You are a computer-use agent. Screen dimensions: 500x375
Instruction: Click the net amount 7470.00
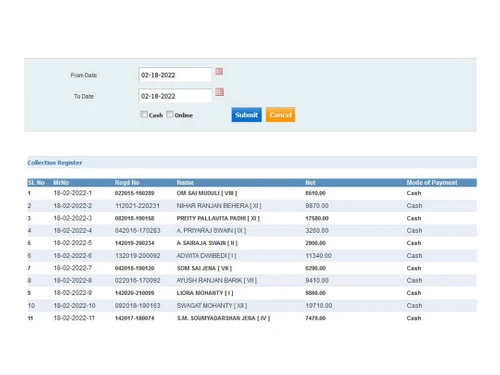[315, 318]
